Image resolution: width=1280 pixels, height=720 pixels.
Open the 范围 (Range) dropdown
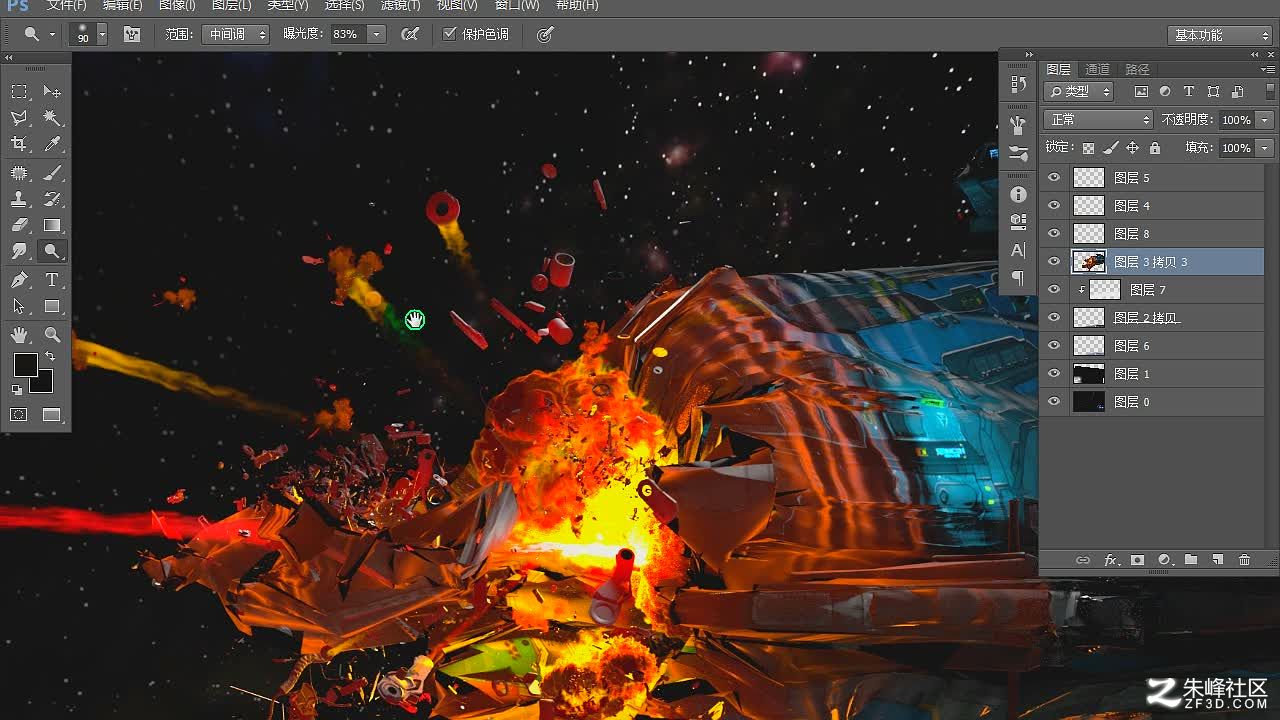236,34
